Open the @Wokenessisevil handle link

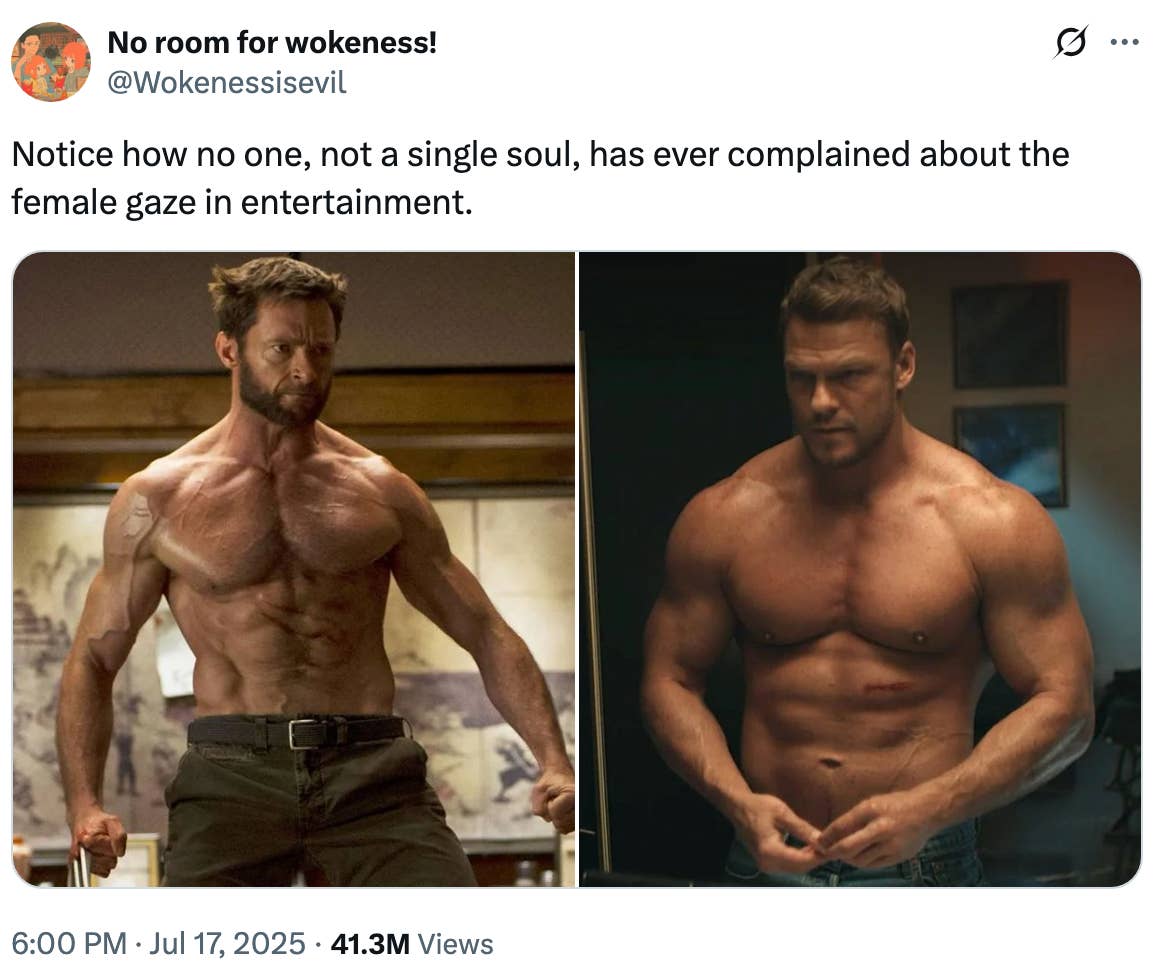226,83
